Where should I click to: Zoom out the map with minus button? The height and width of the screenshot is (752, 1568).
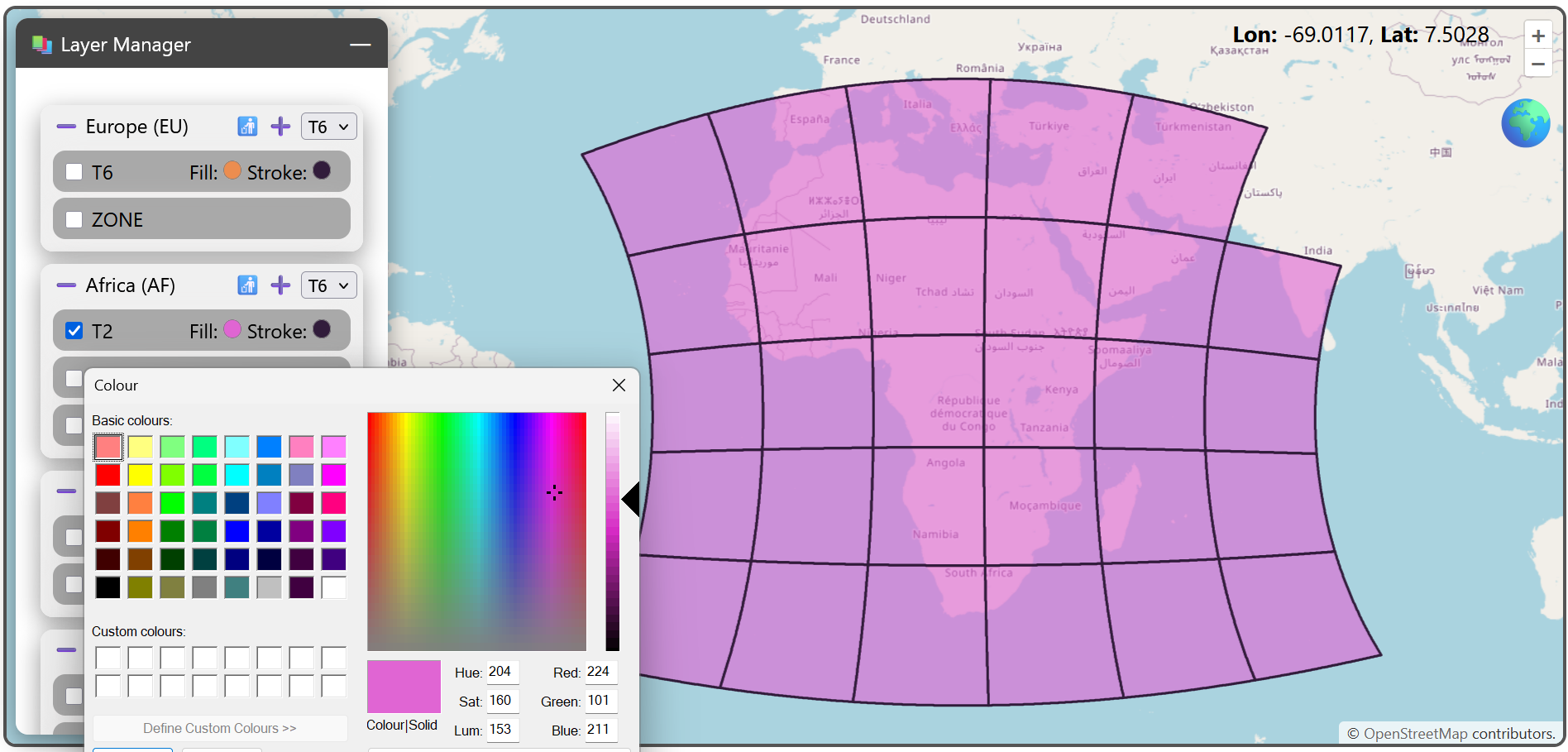pyautogui.click(x=1537, y=64)
